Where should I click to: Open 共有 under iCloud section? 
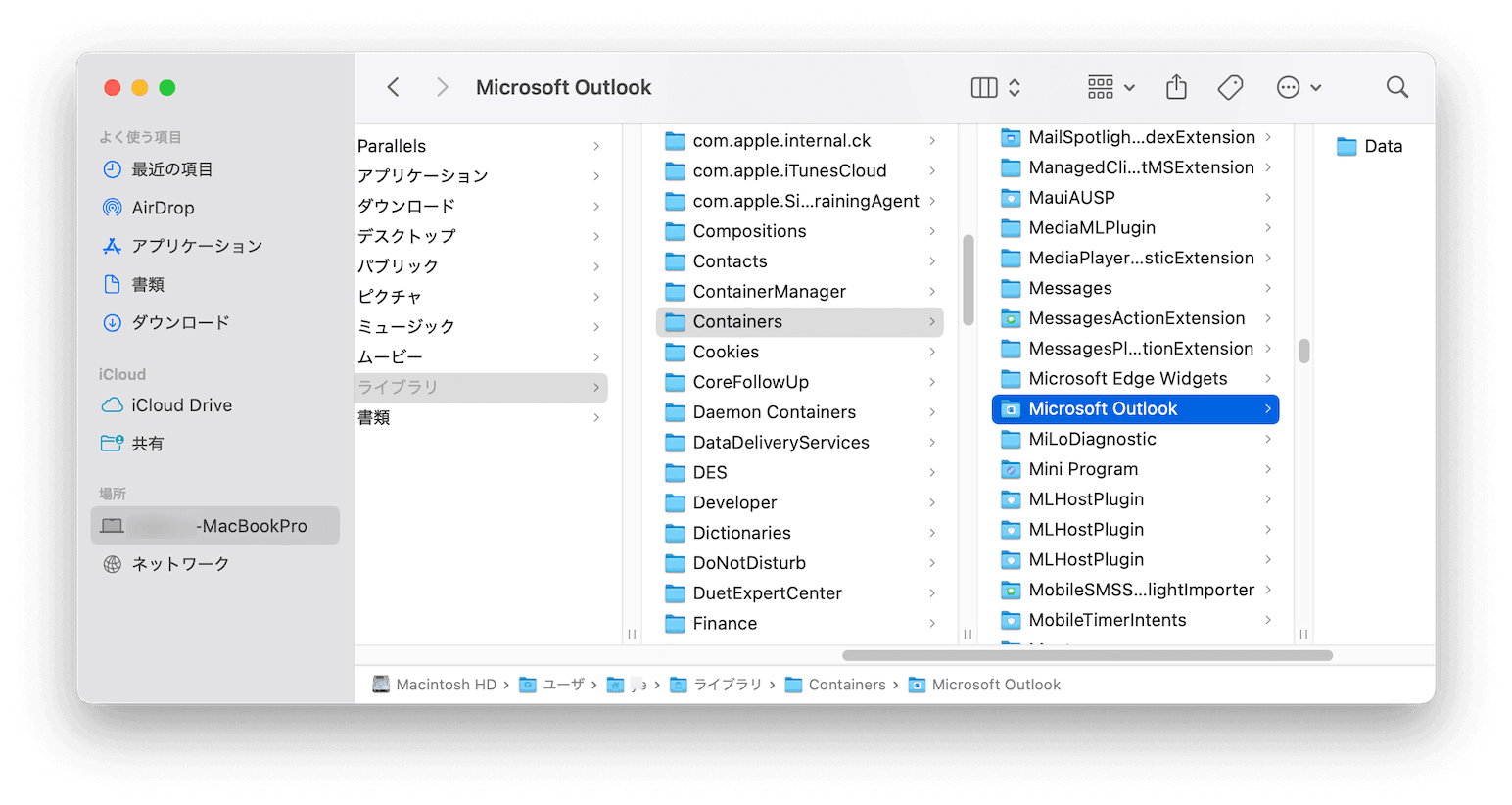click(214, 444)
